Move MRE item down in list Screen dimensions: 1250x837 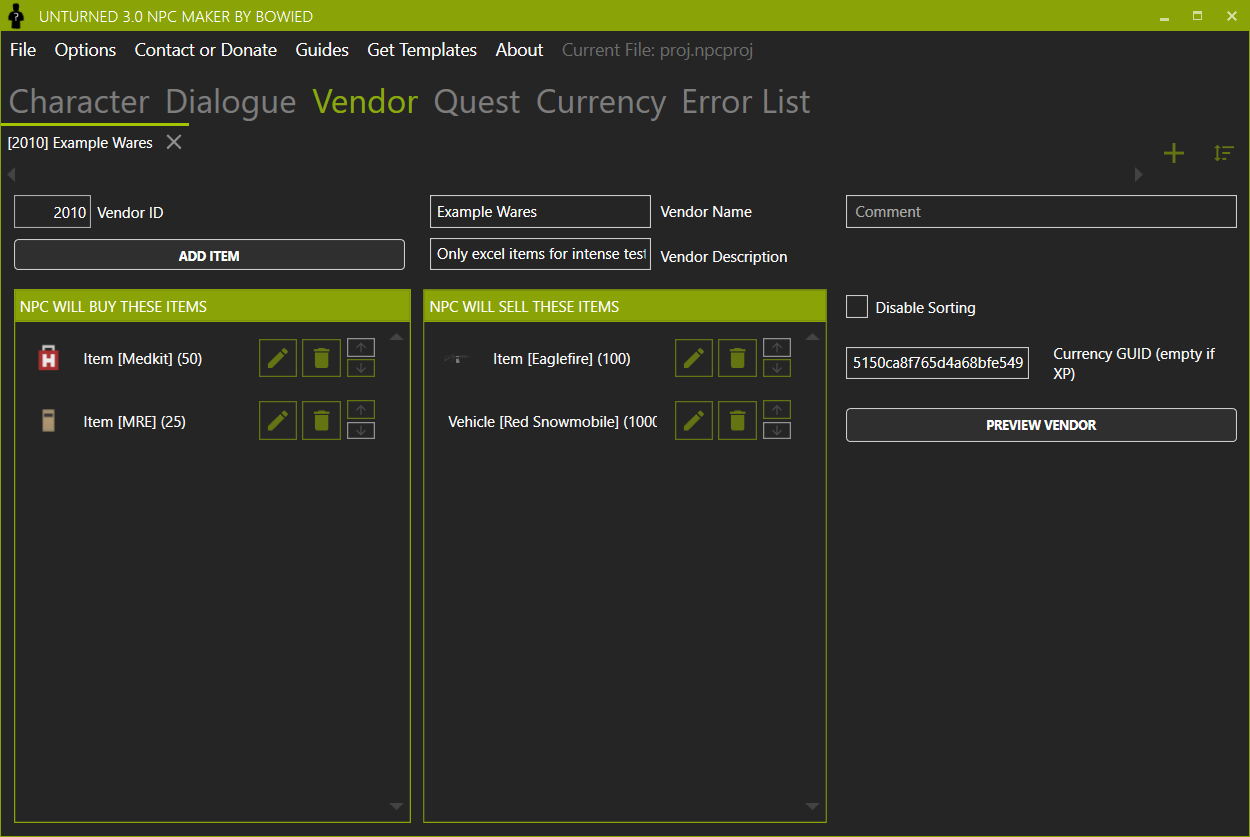pos(361,431)
